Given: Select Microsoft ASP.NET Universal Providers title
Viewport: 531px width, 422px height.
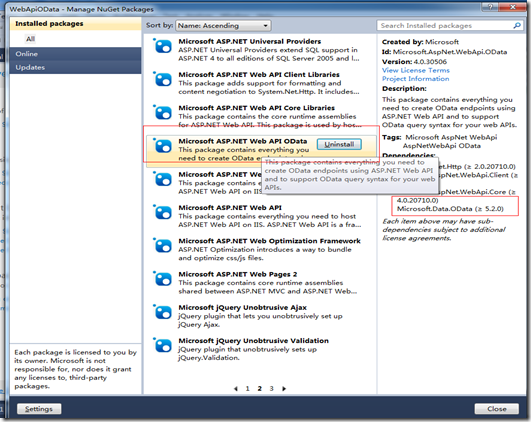Looking at the screenshot, I should pyautogui.click(x=250, y=41).
